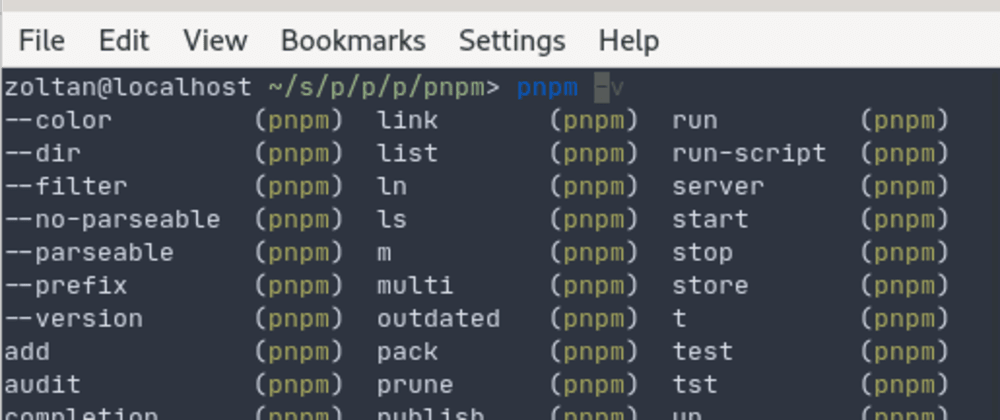1000x420 pixels.
Task: Click the 'run' completion entry
Action: click(695, 122)
